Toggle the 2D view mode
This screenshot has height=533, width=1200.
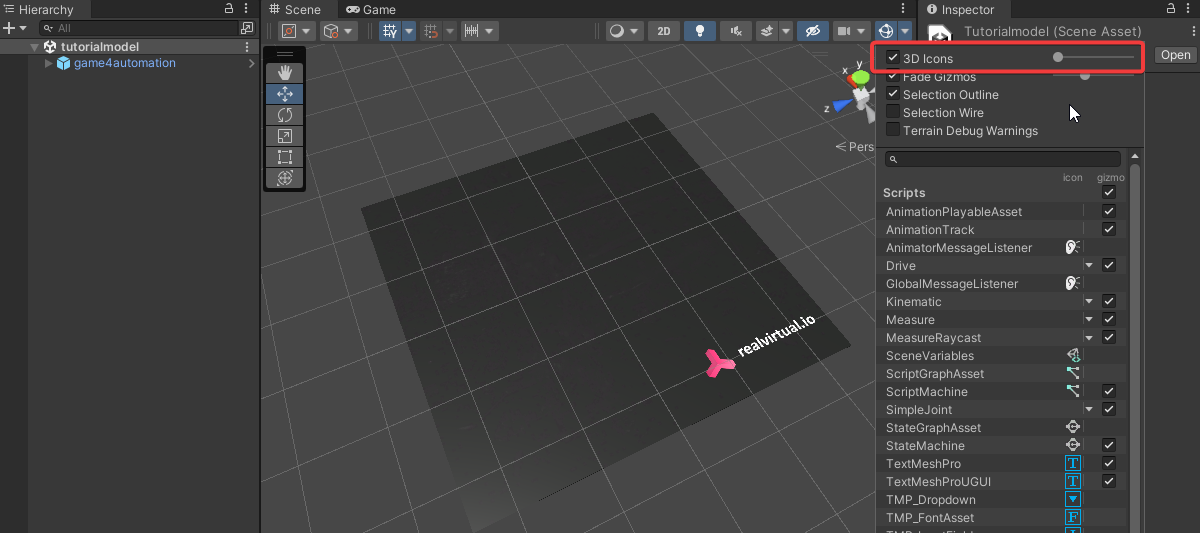664,31
